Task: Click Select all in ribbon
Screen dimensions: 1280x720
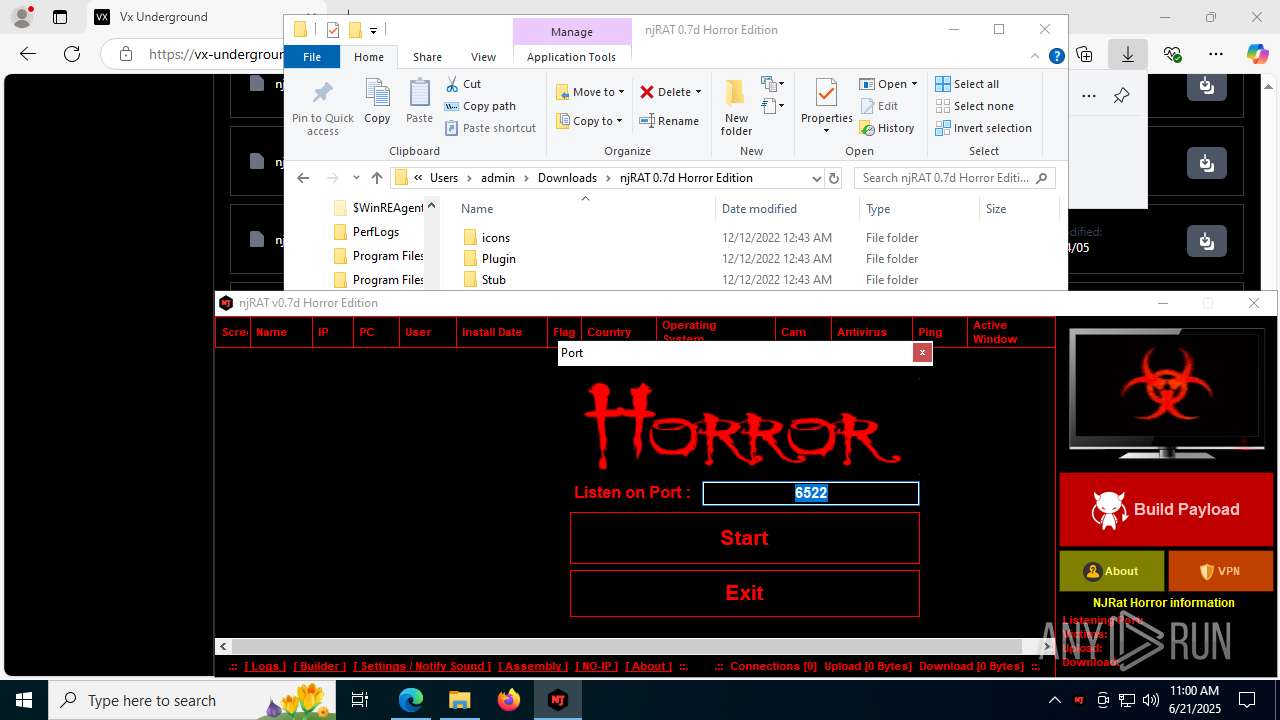Action: click(x=967, y=84)
